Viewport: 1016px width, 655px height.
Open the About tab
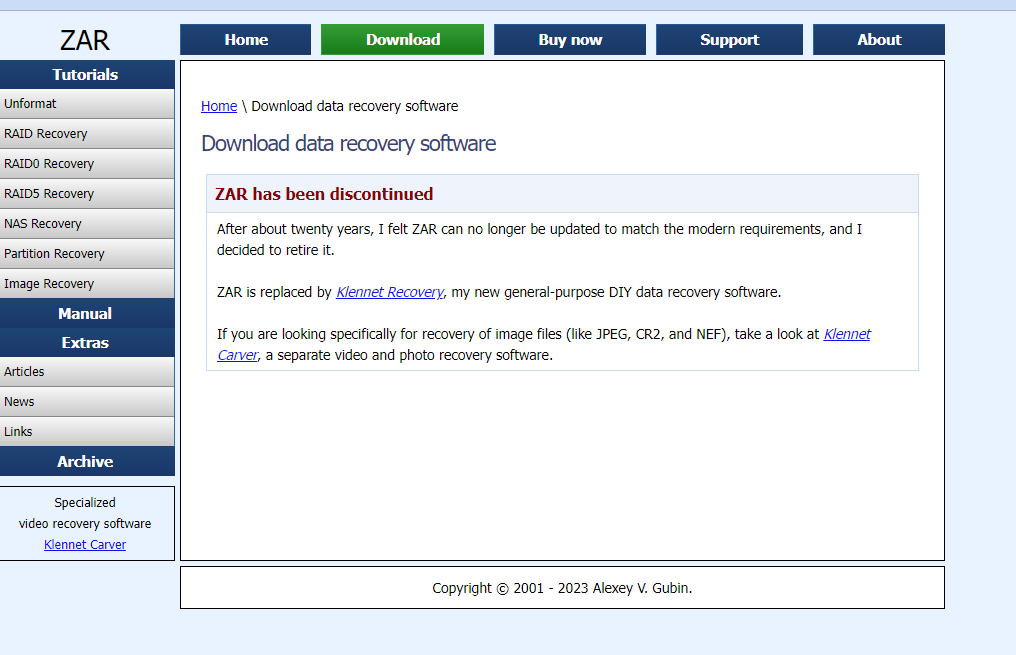tap(879, 40)
